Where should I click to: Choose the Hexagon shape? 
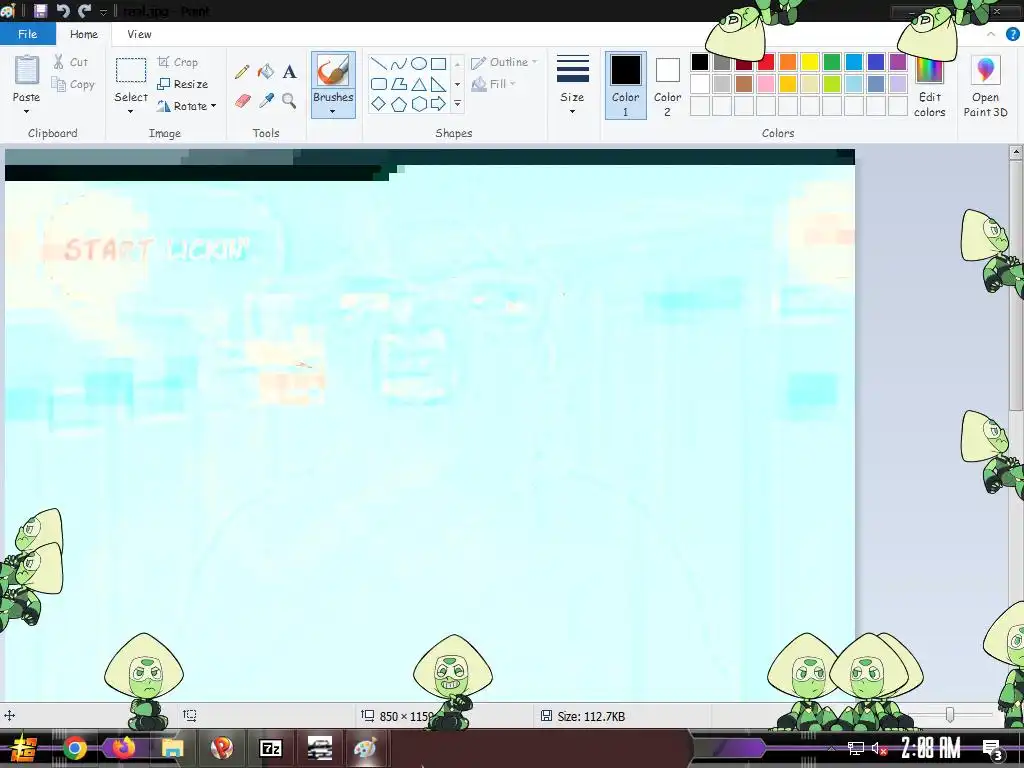[419, 104]
